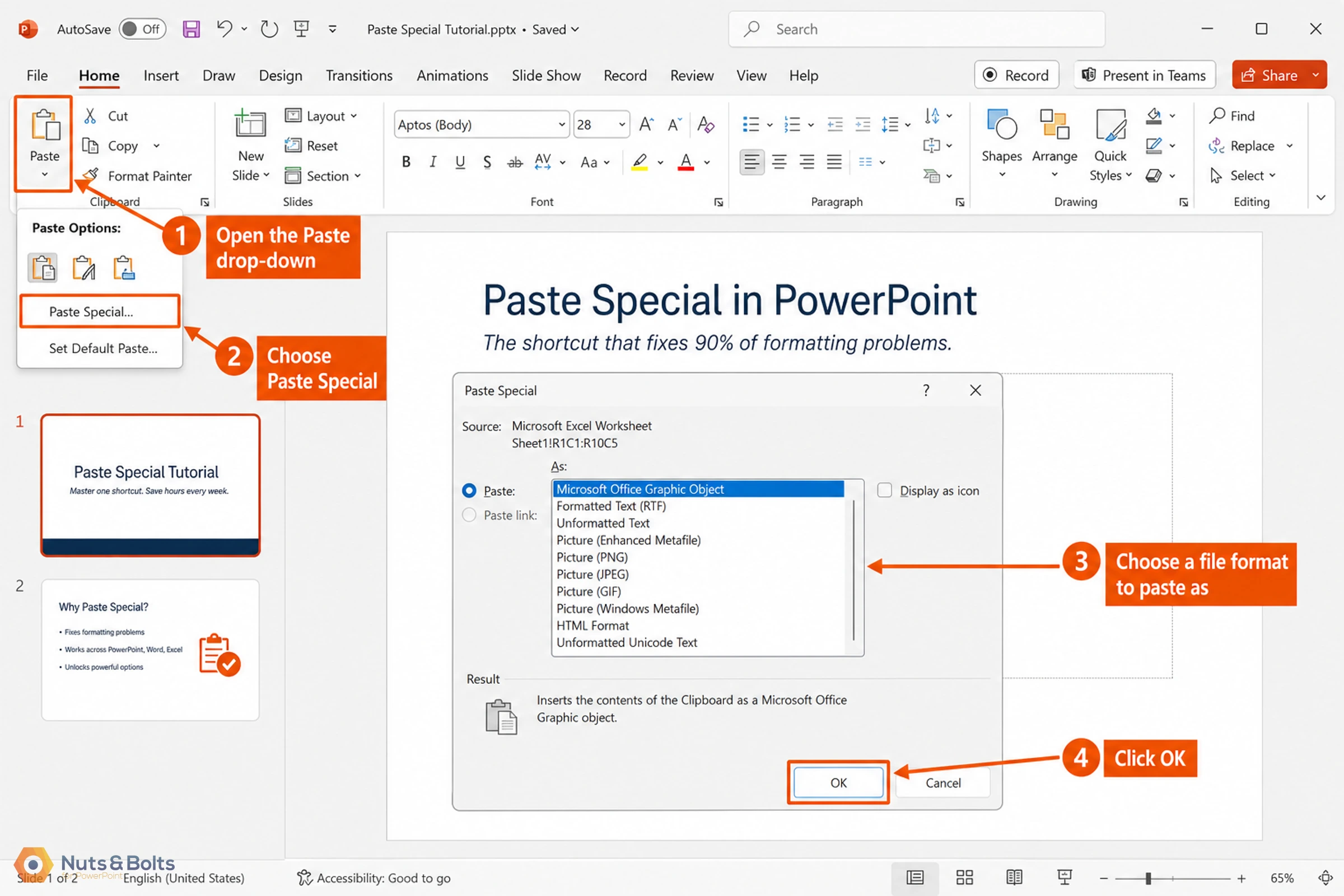Toggle the AutoSave switch

click(x=142, y=29)
